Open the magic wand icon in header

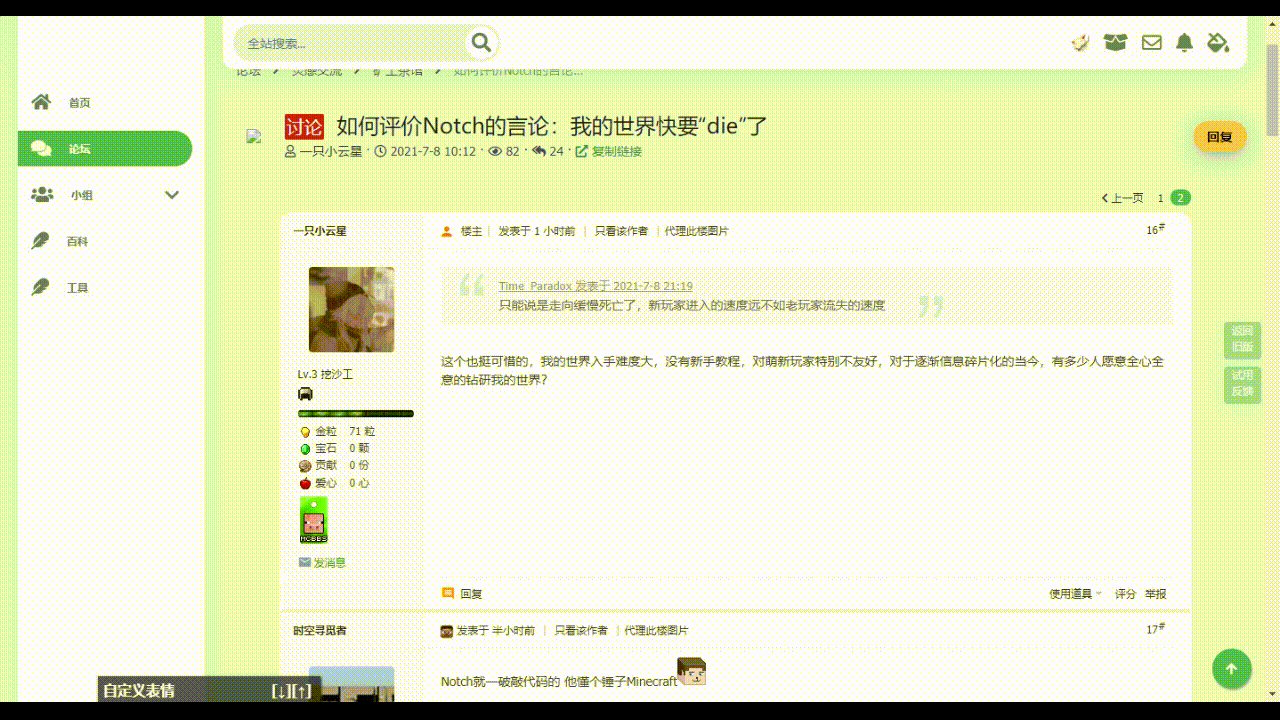1080,42
